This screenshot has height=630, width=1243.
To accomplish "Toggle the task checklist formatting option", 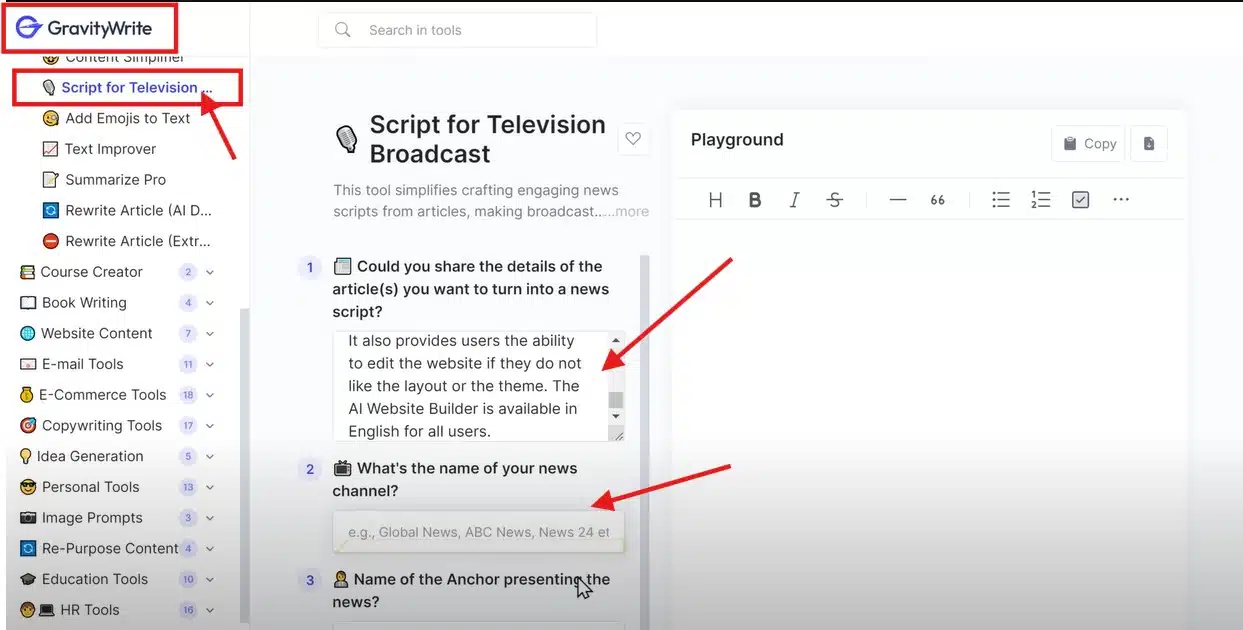I will coord(1080,199).
